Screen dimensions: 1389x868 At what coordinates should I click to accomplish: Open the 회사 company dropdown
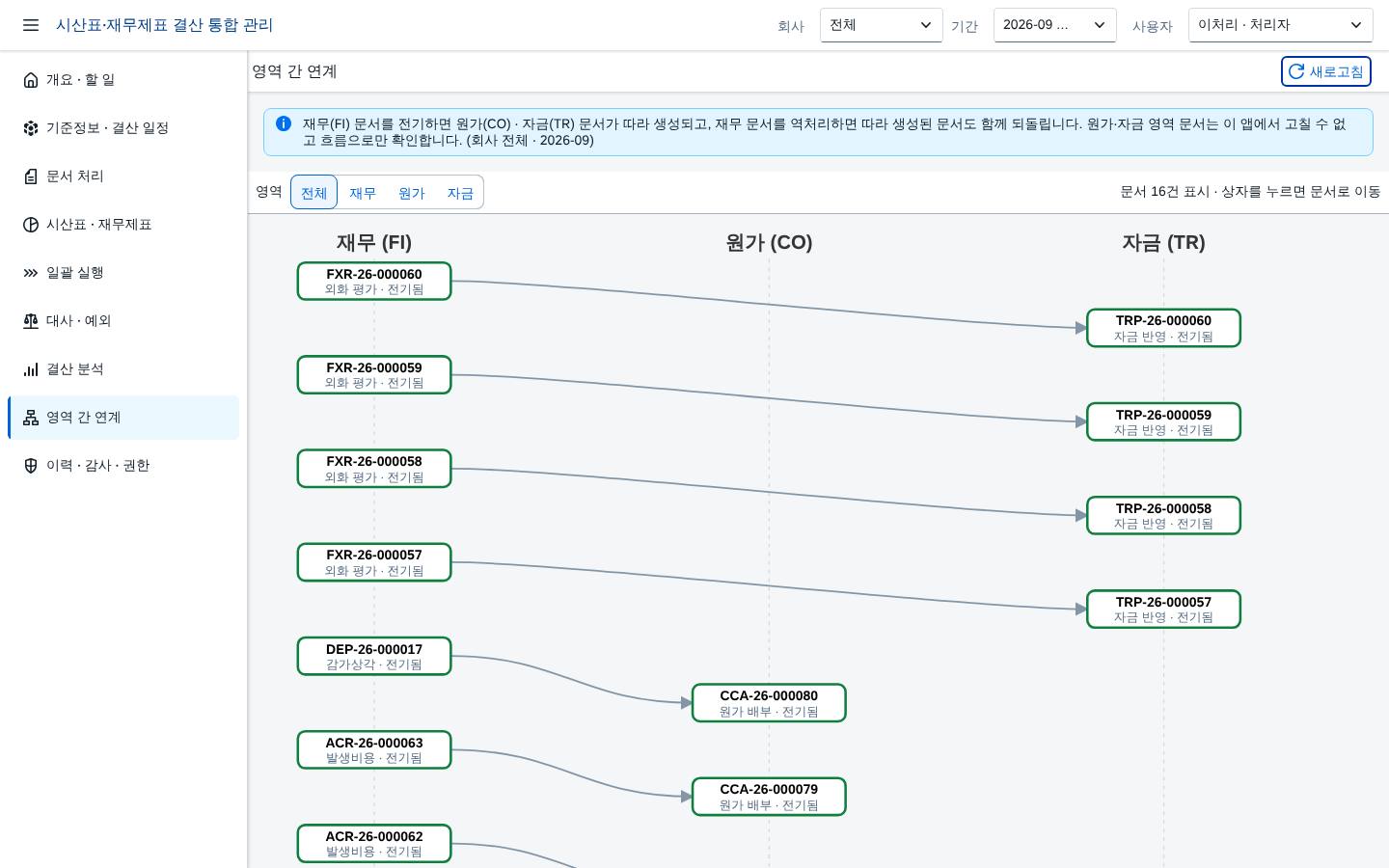881,25
